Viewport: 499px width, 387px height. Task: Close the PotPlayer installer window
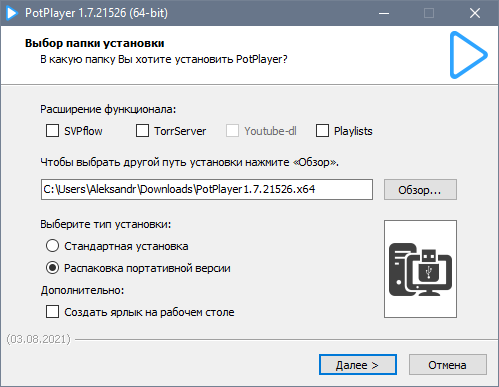475,13
